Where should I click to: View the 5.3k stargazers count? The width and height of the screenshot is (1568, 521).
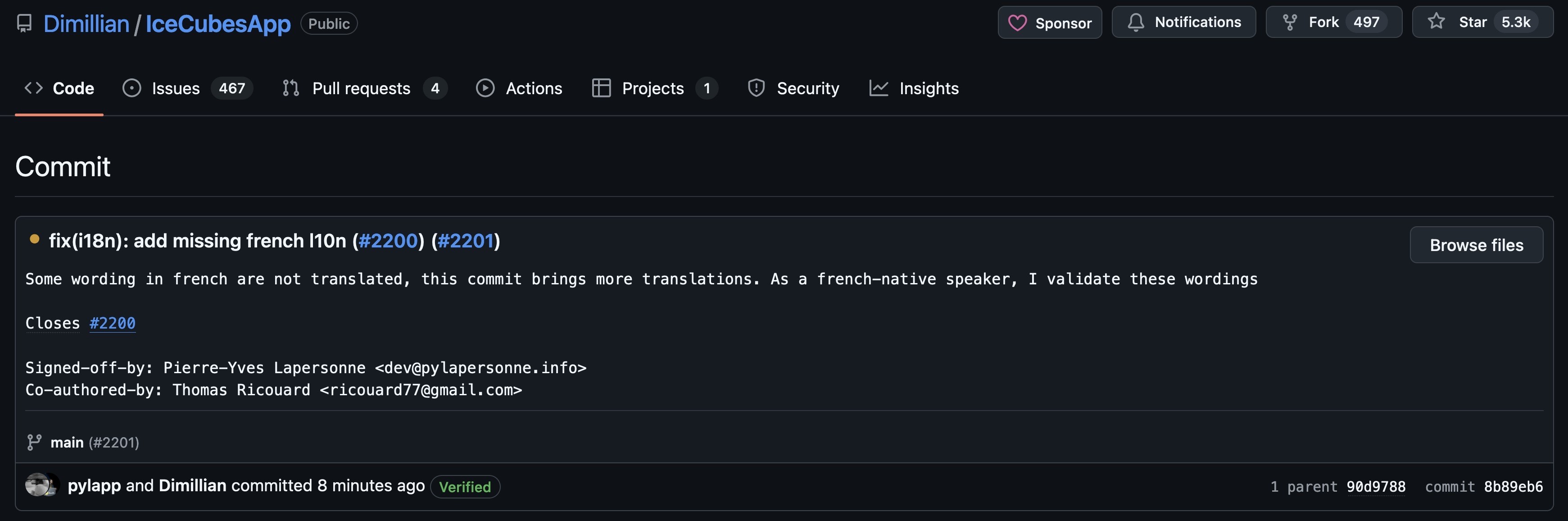coord(1516,23)
